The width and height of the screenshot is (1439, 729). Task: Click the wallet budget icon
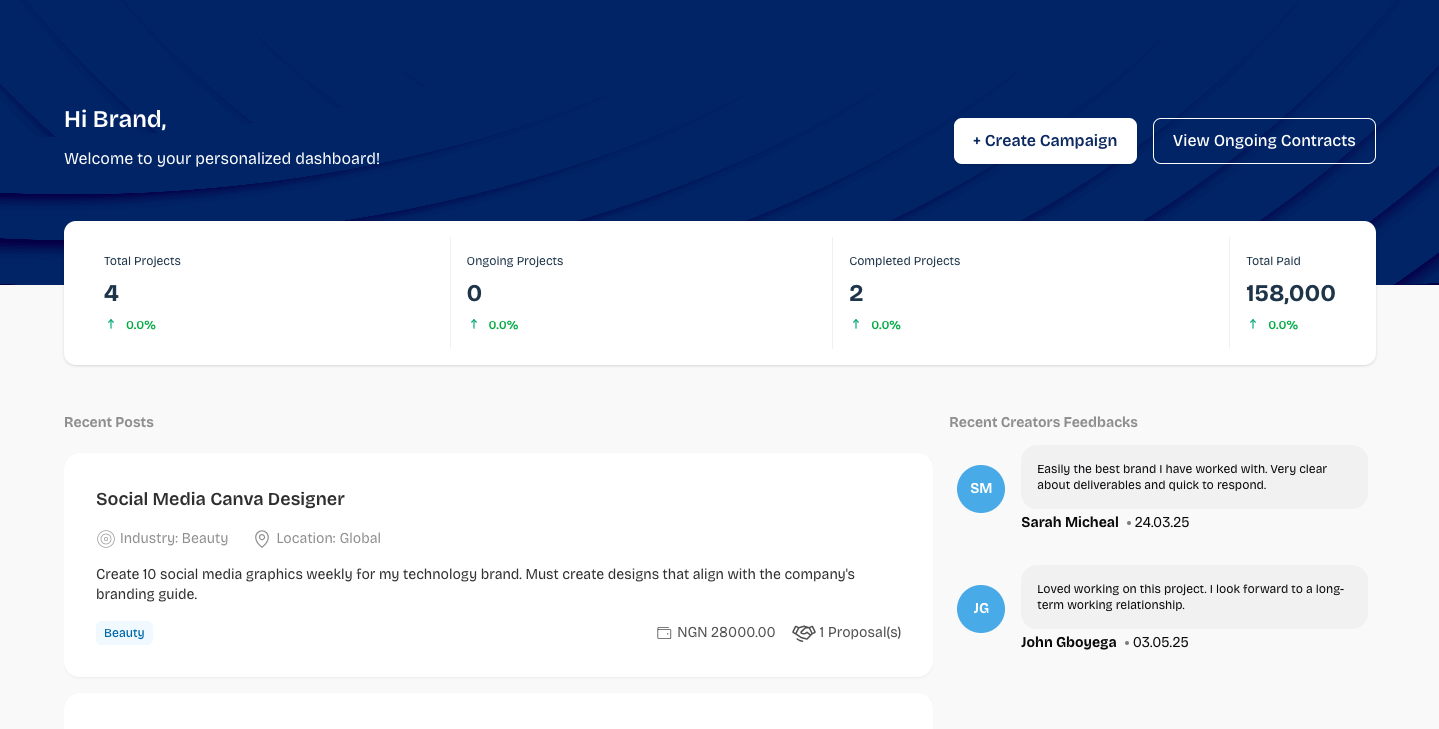[664, 633]
